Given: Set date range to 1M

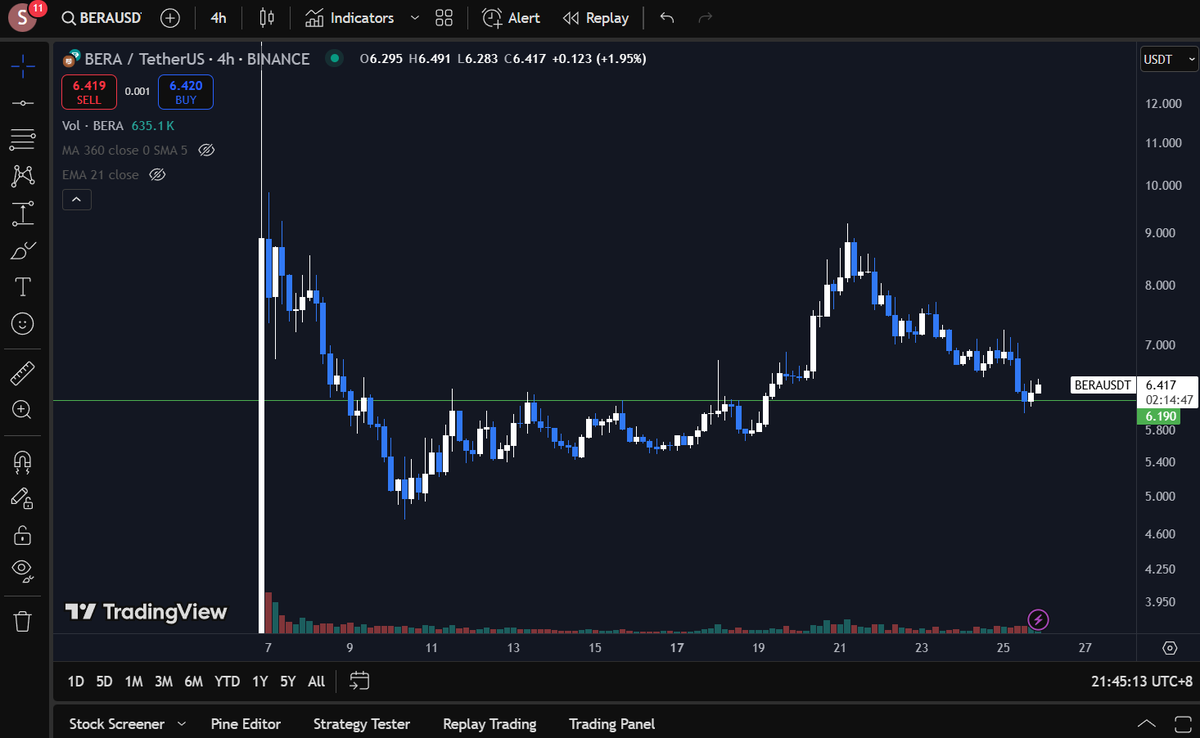Looking at the screenshot, I should [133, 681].
